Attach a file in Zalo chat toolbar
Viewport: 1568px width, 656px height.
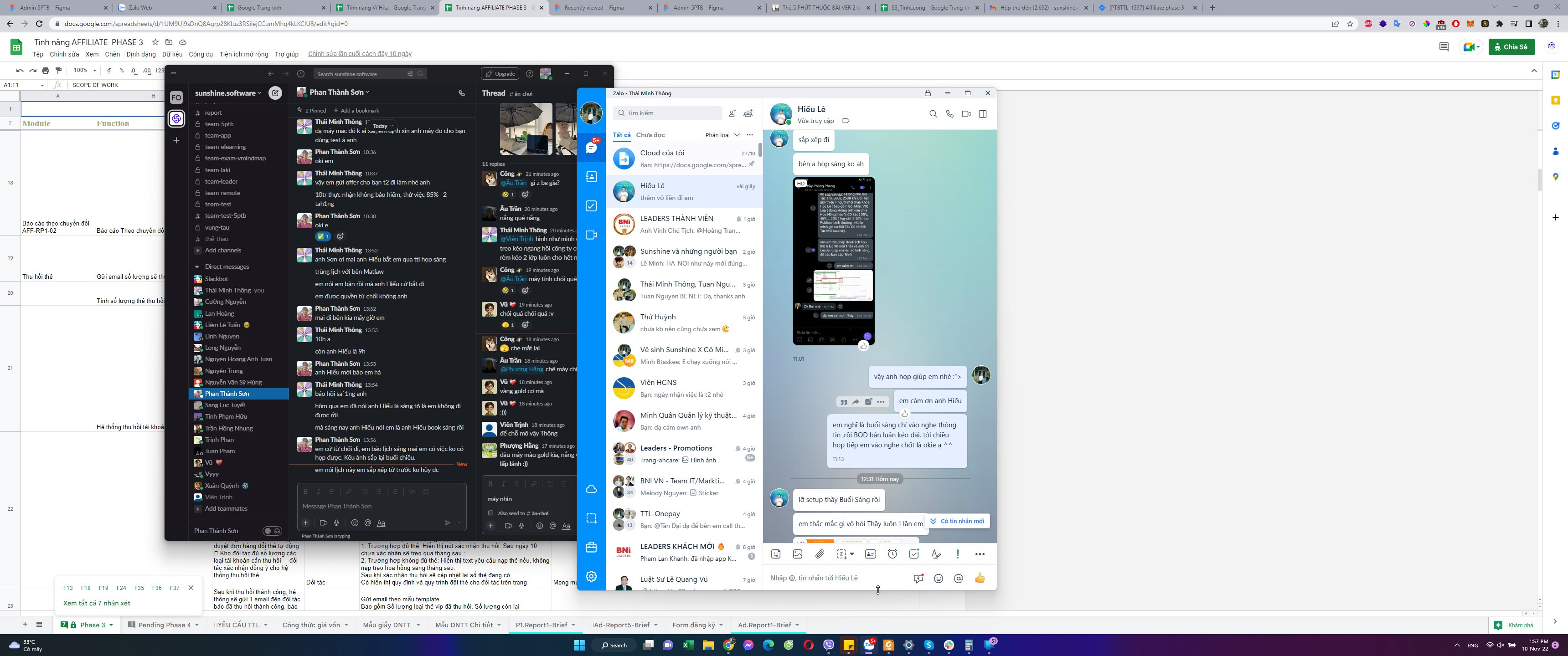(x=820, y=554)
